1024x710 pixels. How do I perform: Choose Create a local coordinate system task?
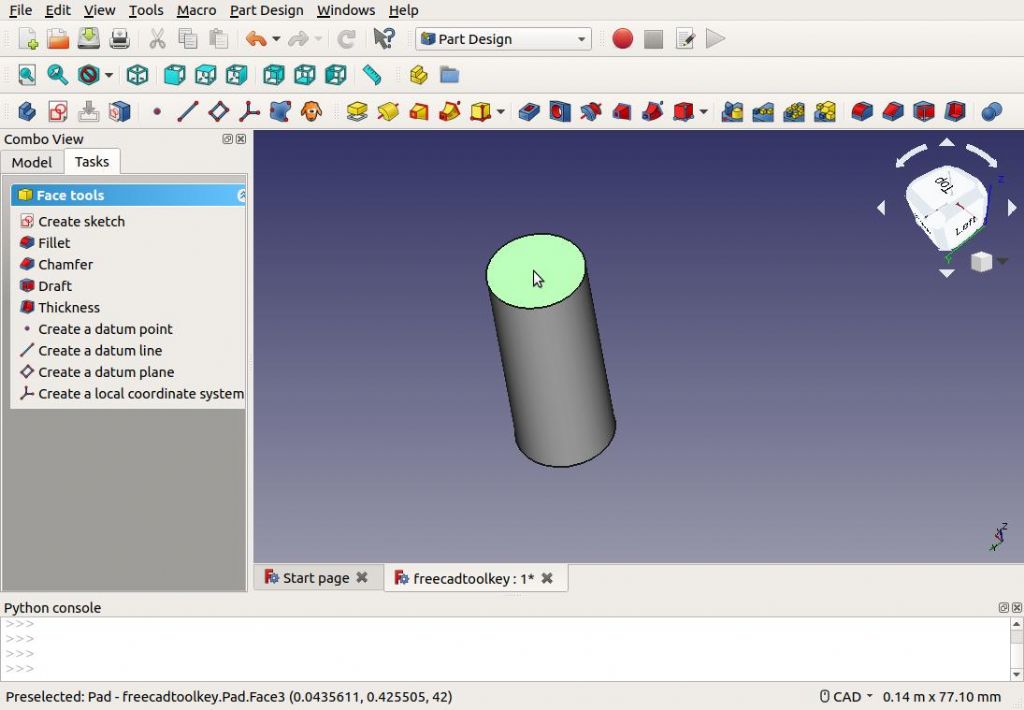(x=140, y=394)
